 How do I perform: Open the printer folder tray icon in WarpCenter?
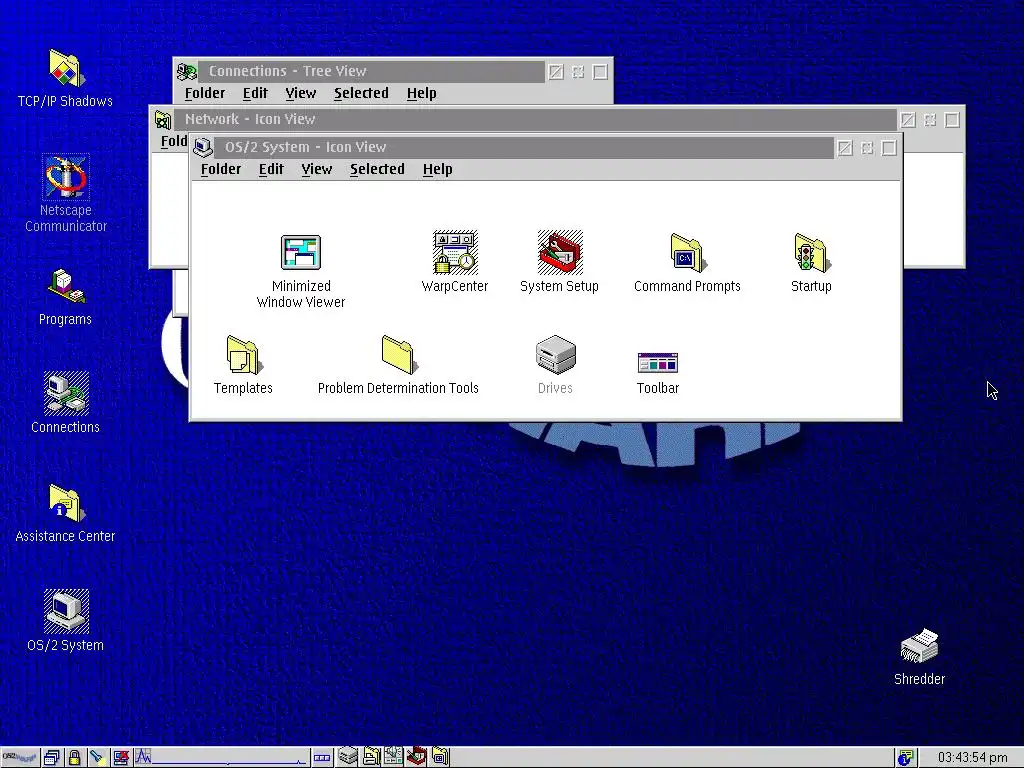(x=371, y=756)
